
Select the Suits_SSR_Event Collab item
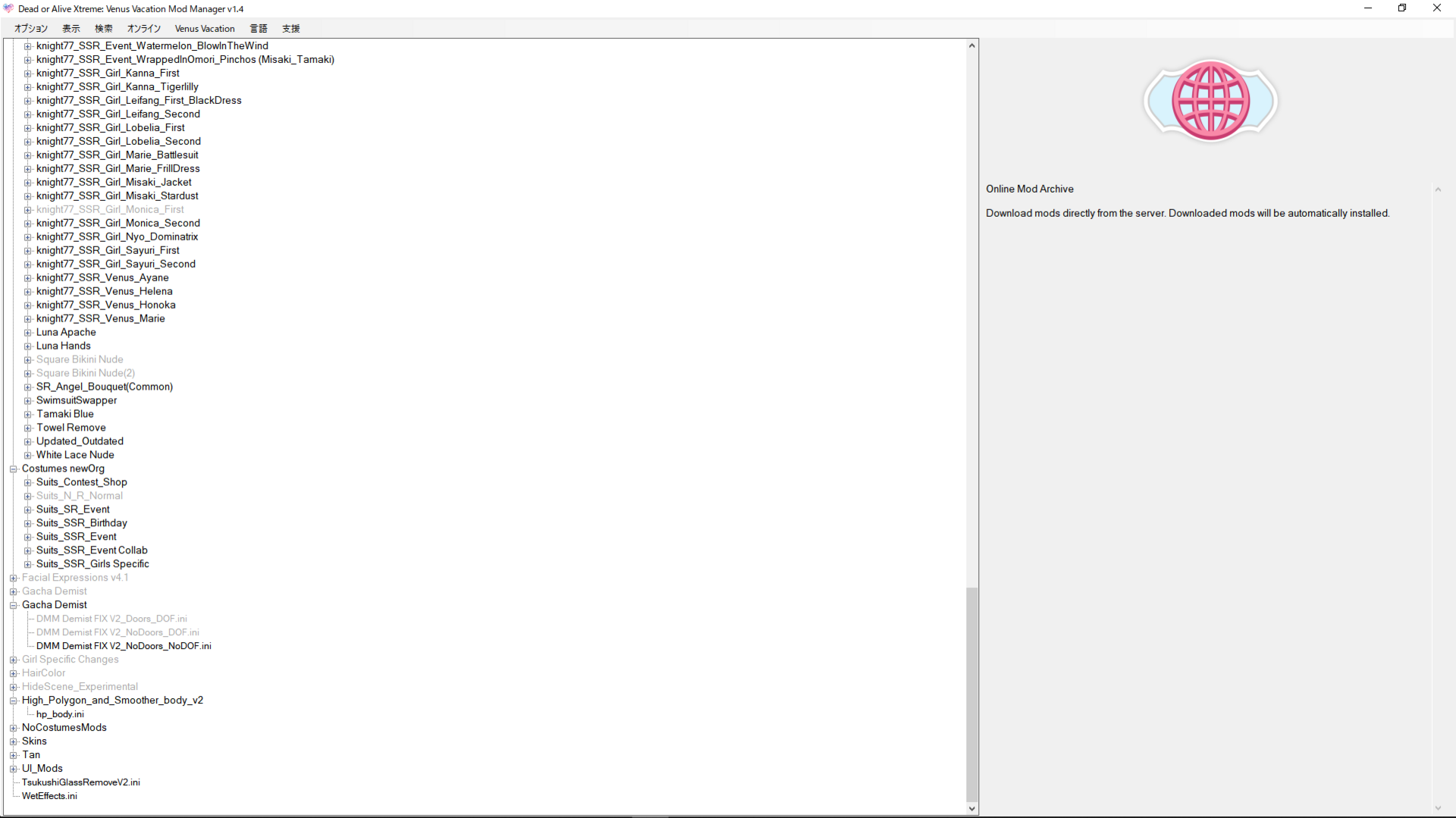92,551
